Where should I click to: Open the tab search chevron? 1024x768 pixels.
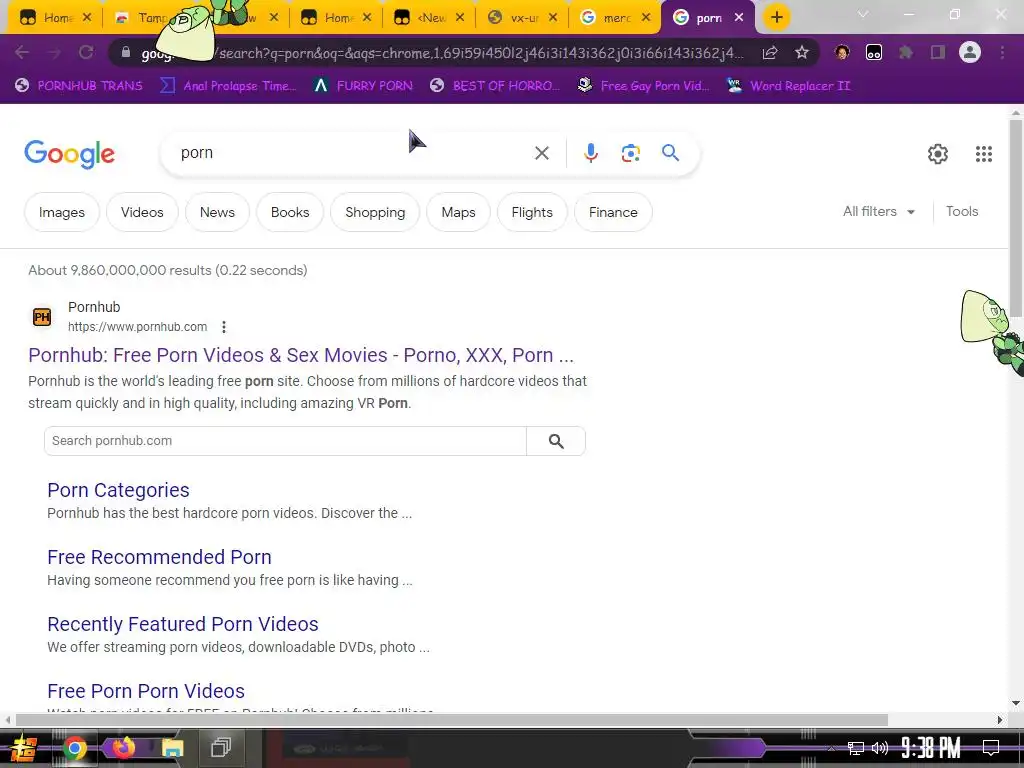[863, 14]
